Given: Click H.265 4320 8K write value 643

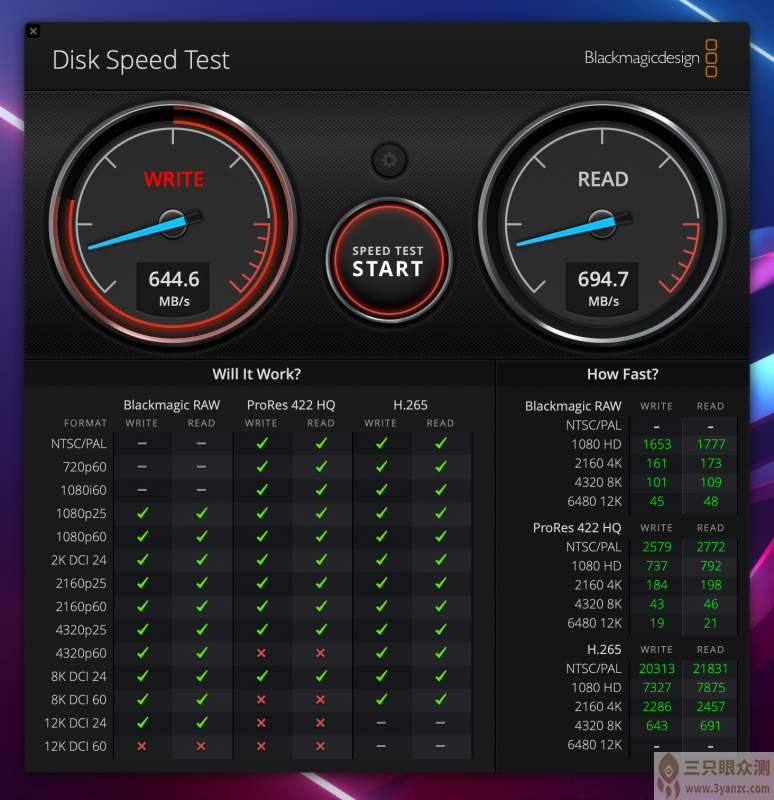Looking at the screenshot, I should tap(657, 726).
